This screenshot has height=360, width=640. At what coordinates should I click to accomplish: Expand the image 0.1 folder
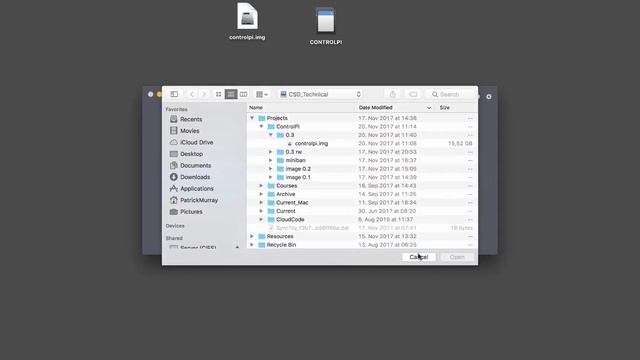coord(271,178)
